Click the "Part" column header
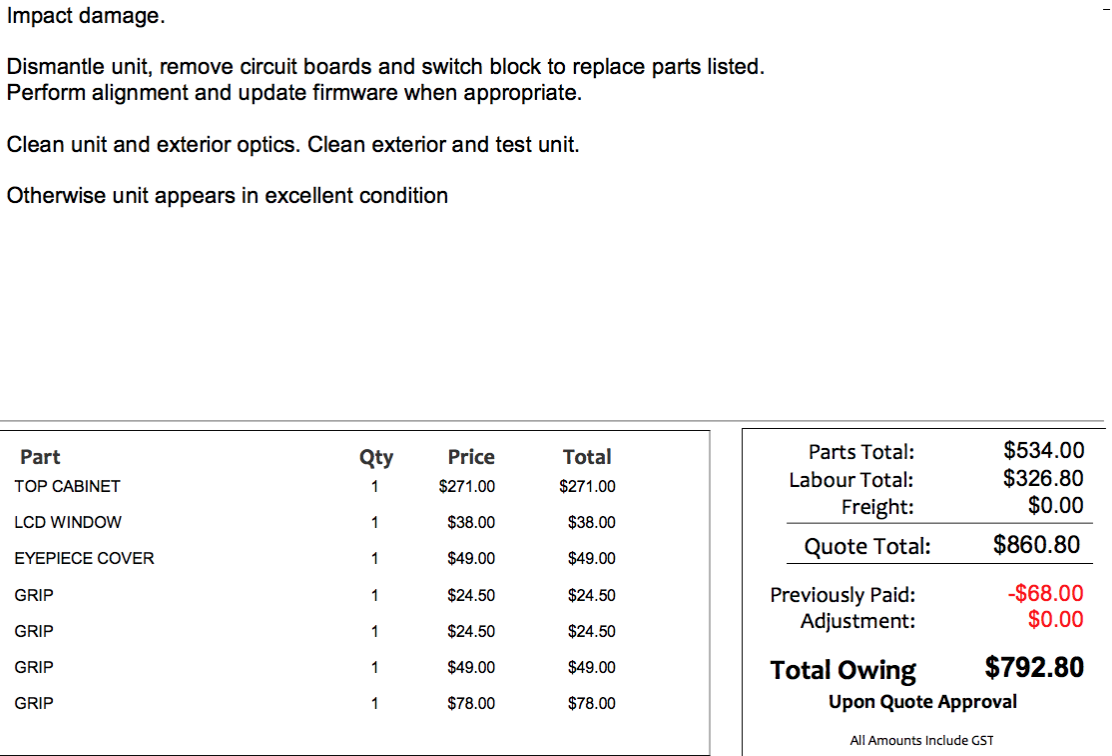The image size is (1112, 756). [x=40, y=457]
